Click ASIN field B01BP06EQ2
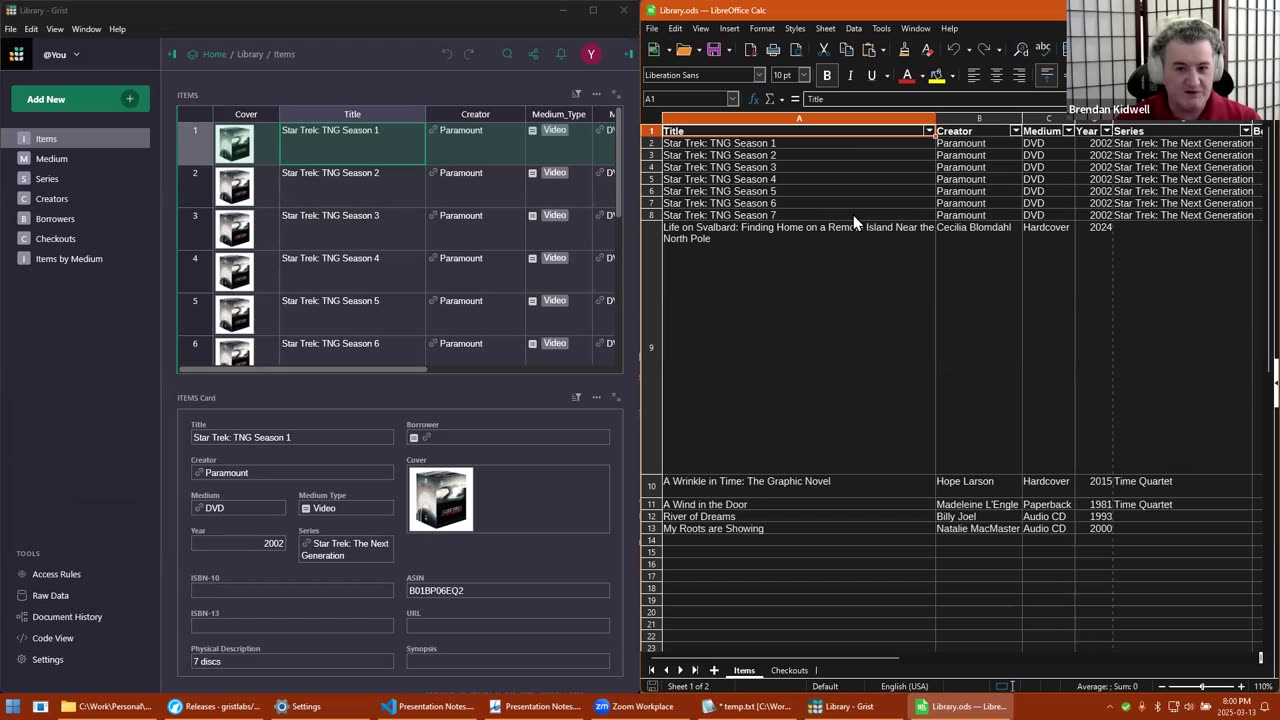Screen dimensions: 1280x720 click(x=508, y=590)
